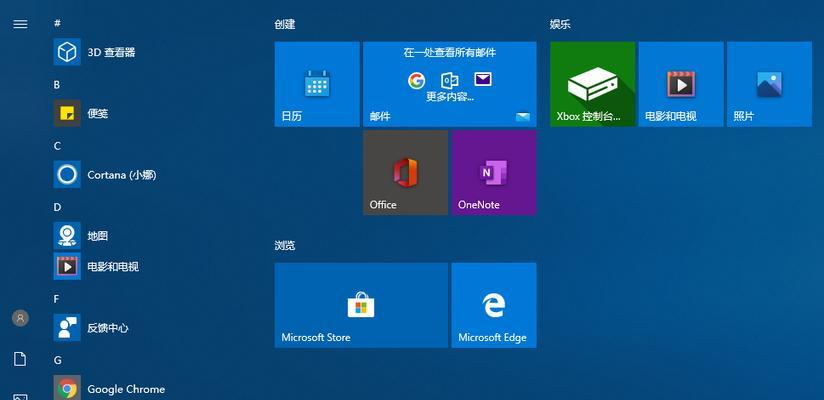Click 在一处查看所有邮件 text on mail tile

[x=449, y=53]
